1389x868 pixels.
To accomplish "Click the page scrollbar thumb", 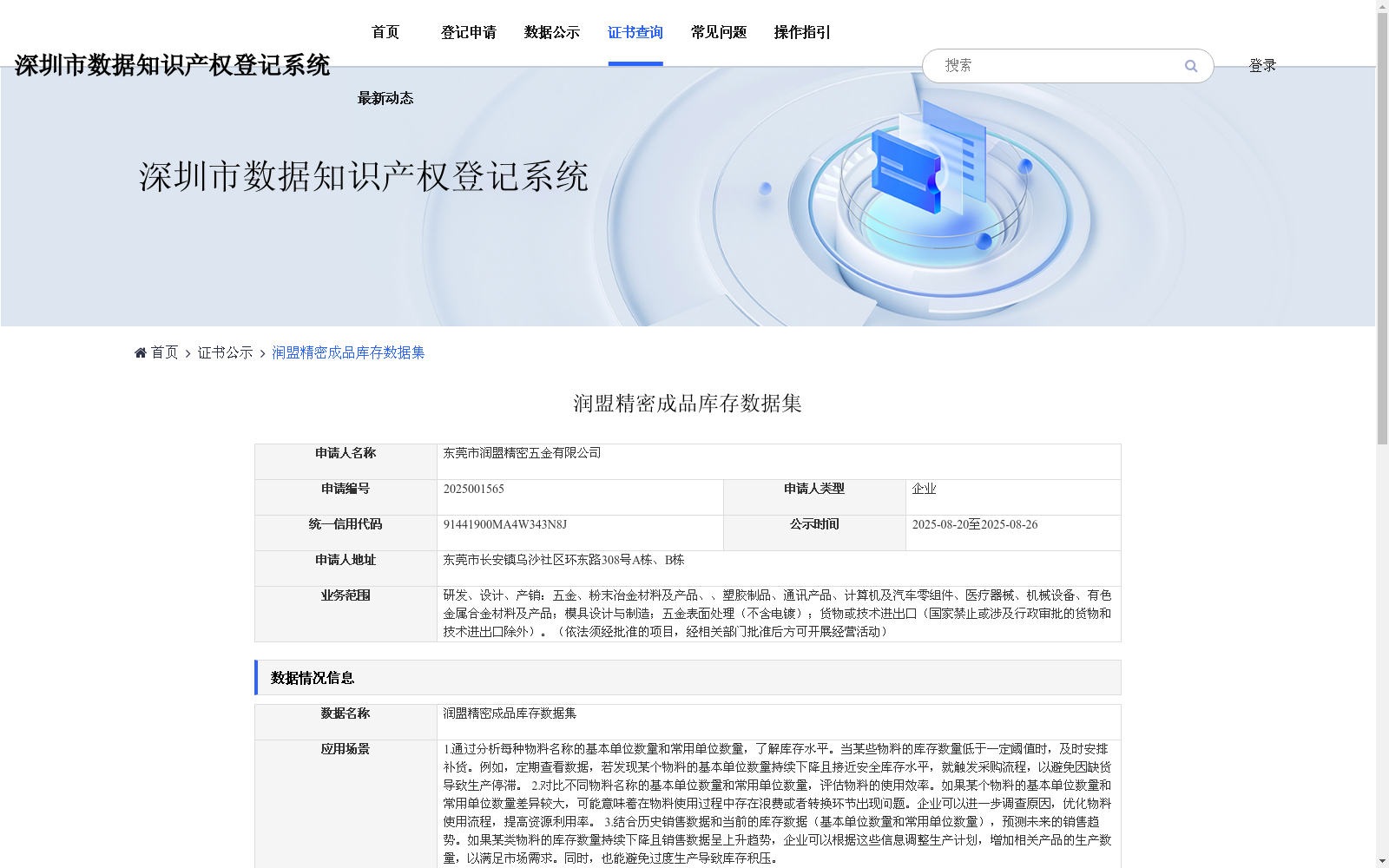I will (x=1382, y=229).
